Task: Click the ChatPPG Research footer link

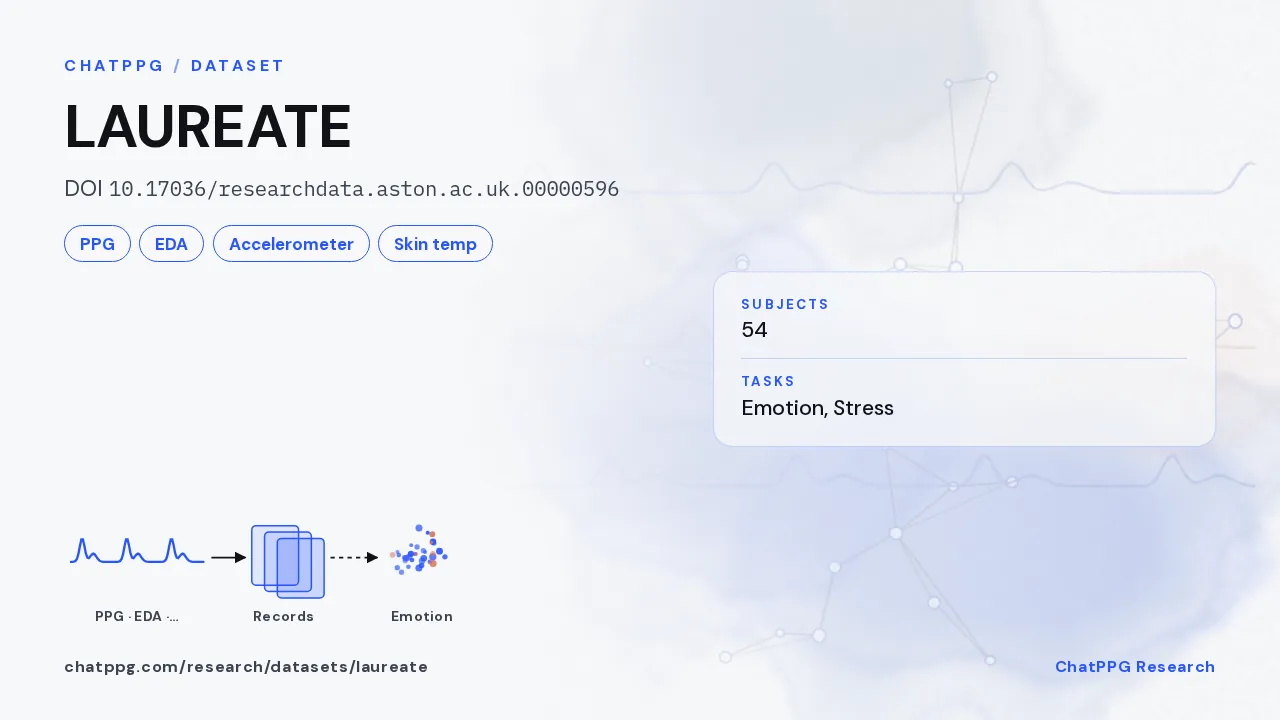Action: 1135,667
